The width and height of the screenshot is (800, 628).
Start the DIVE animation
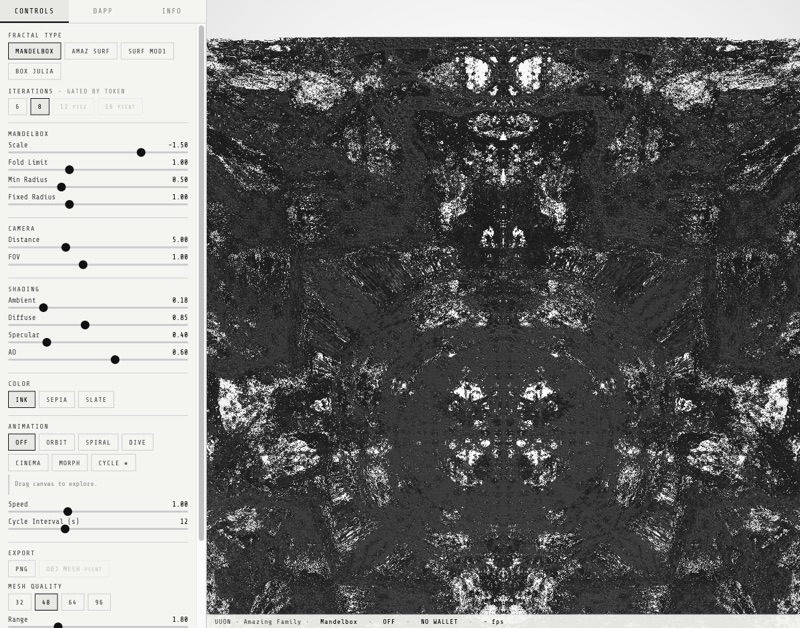coord(137,442)
